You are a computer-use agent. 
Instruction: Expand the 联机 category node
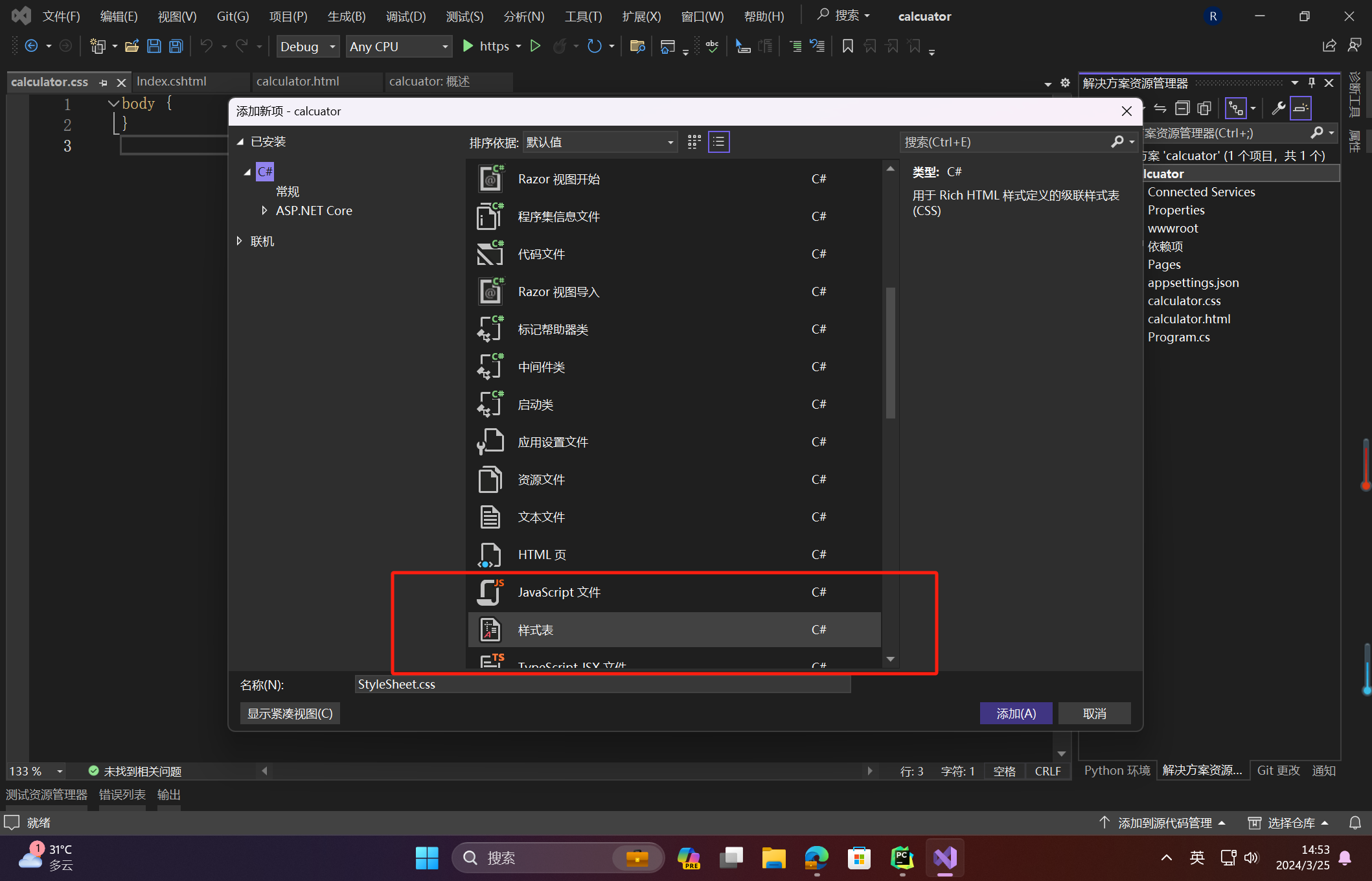pyautogui.click(x=240, y=241)
